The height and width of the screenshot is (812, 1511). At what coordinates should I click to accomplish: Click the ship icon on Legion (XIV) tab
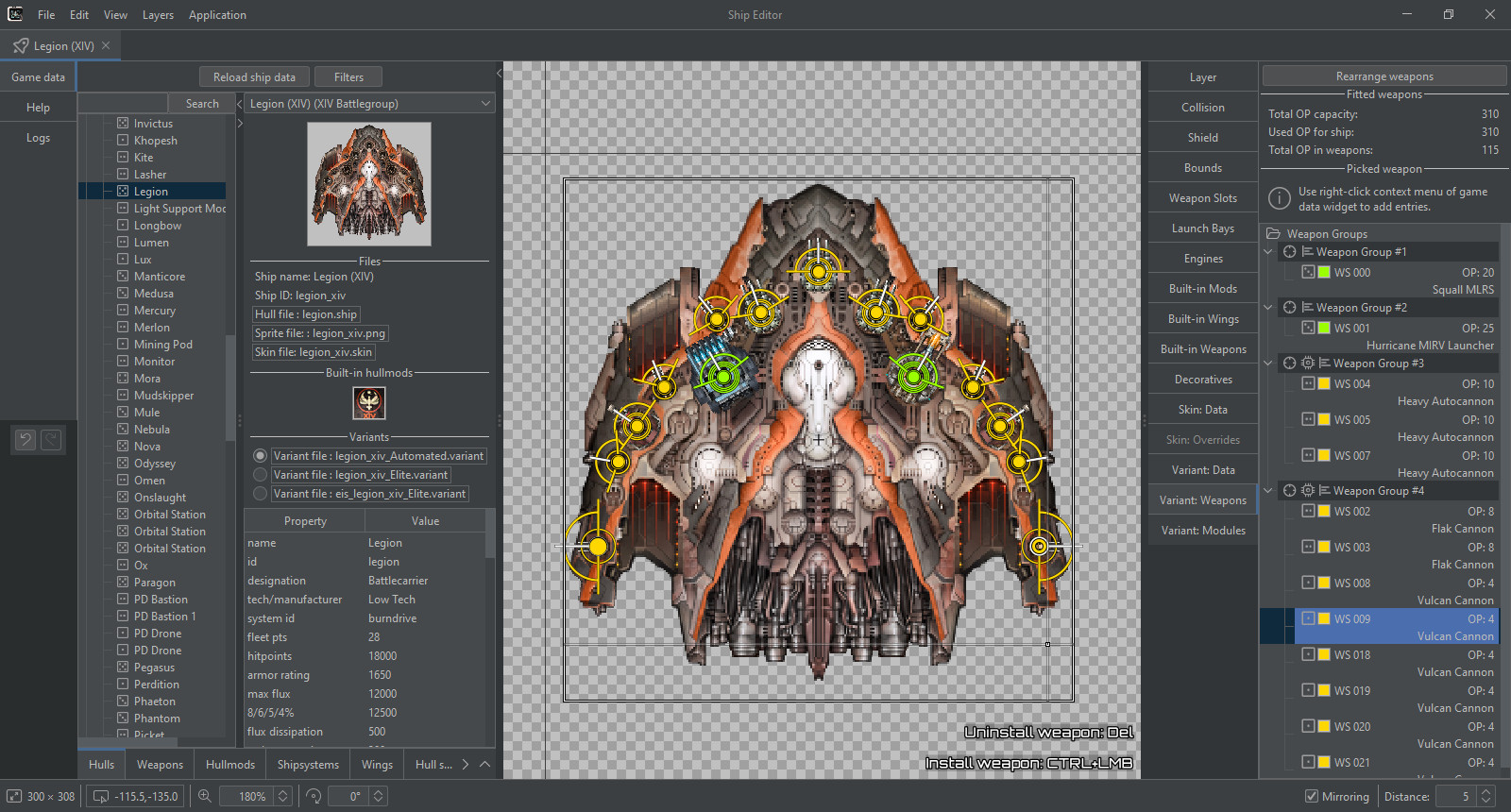click(21, 45)
